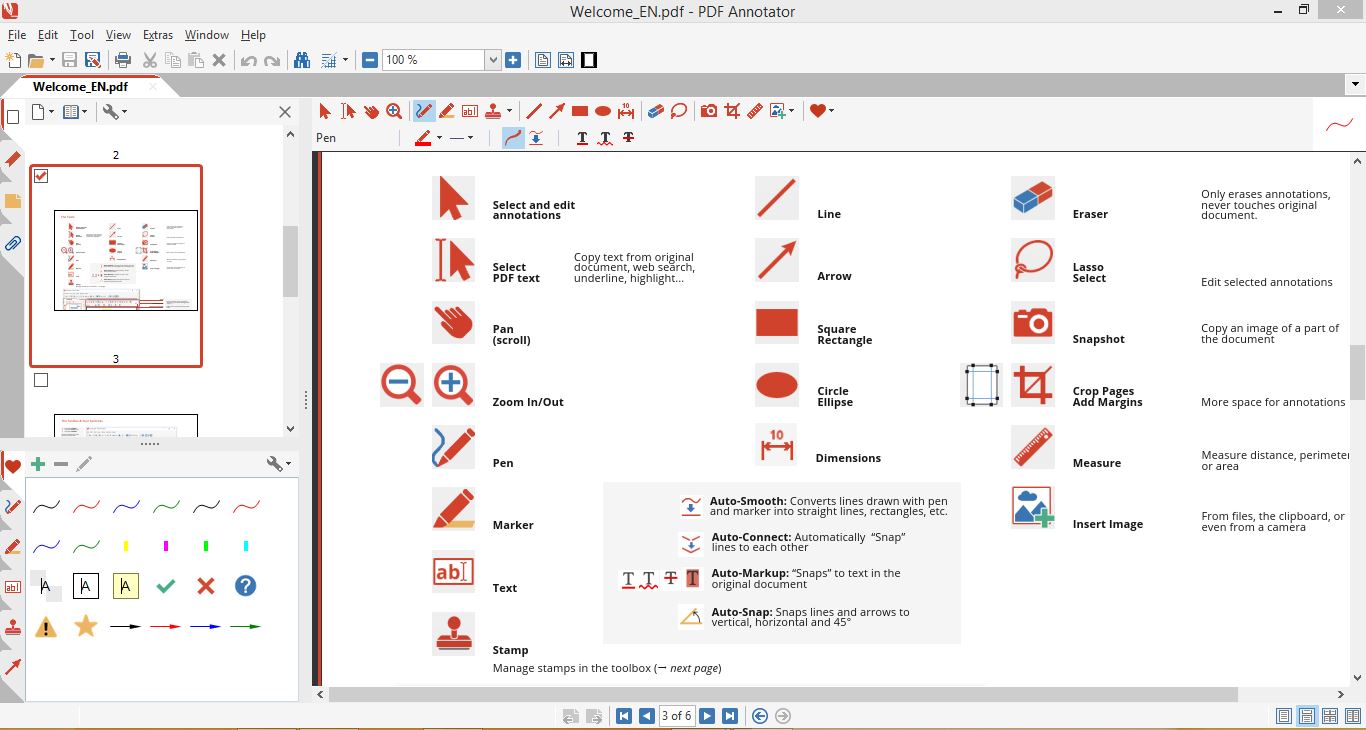Viewport: 1366px width, 730px height.
Task: Open the Crop Pages tool in toolbar
Action: click(732, 111)
